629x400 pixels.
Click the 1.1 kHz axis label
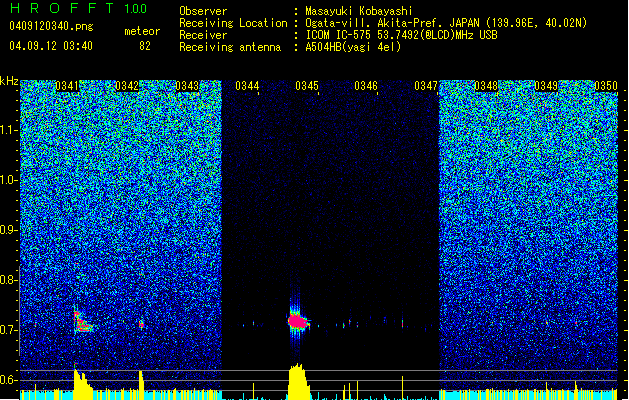pos(8,130)
